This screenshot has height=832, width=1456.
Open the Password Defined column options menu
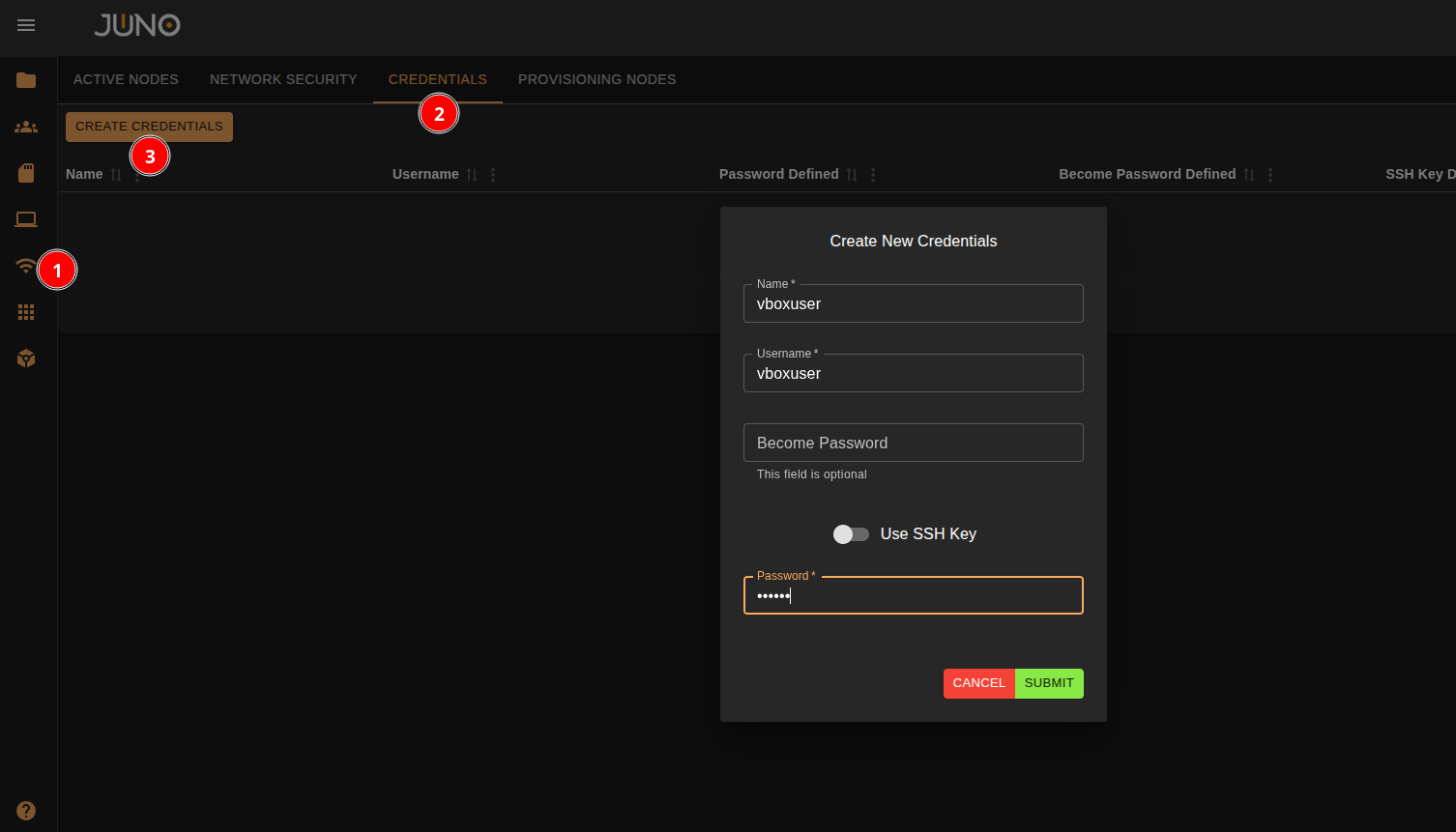873,175
